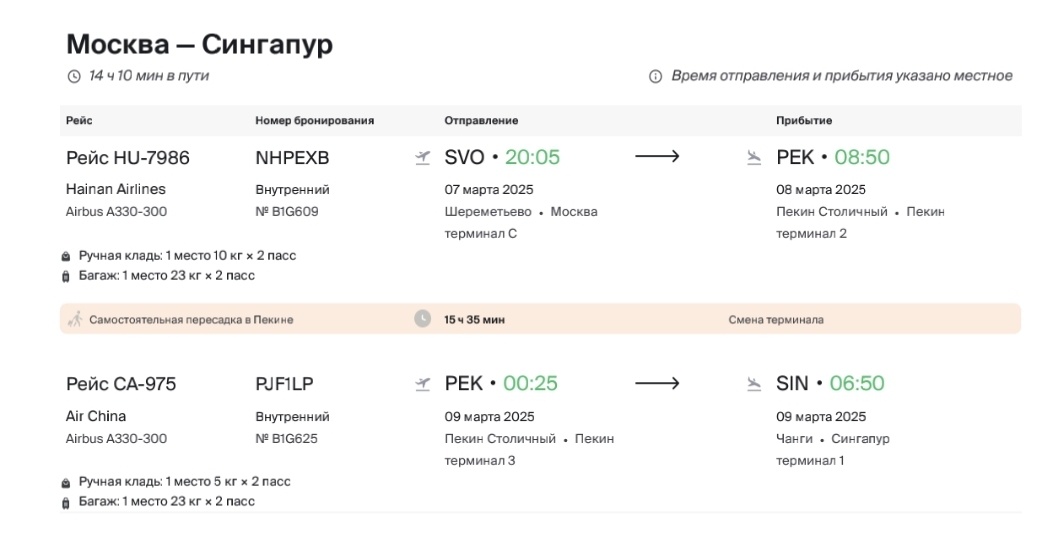1043x541 pixels.
Task: Click Самостоятельная пересадка в Пекине text
Action: pyautogui.click(x=192, y=319)
